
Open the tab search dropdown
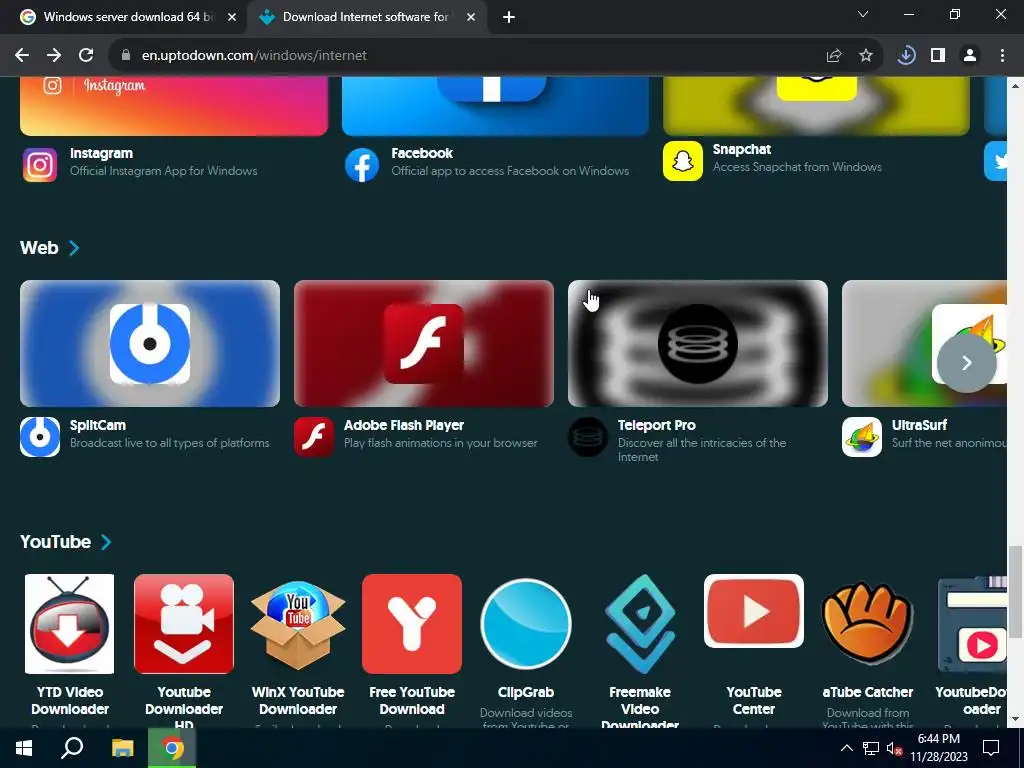click(863, 14)
